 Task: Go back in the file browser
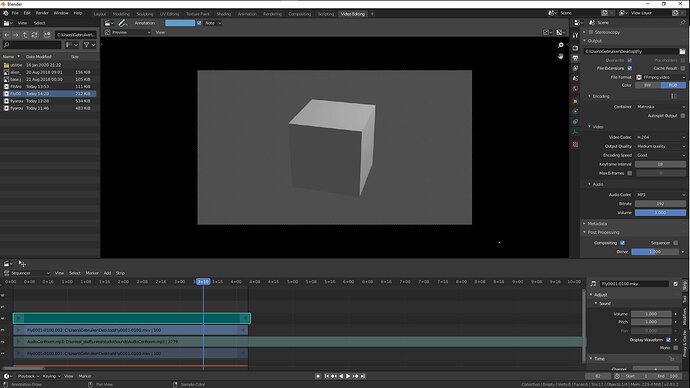pyautogui.click(x=7, y=35)
